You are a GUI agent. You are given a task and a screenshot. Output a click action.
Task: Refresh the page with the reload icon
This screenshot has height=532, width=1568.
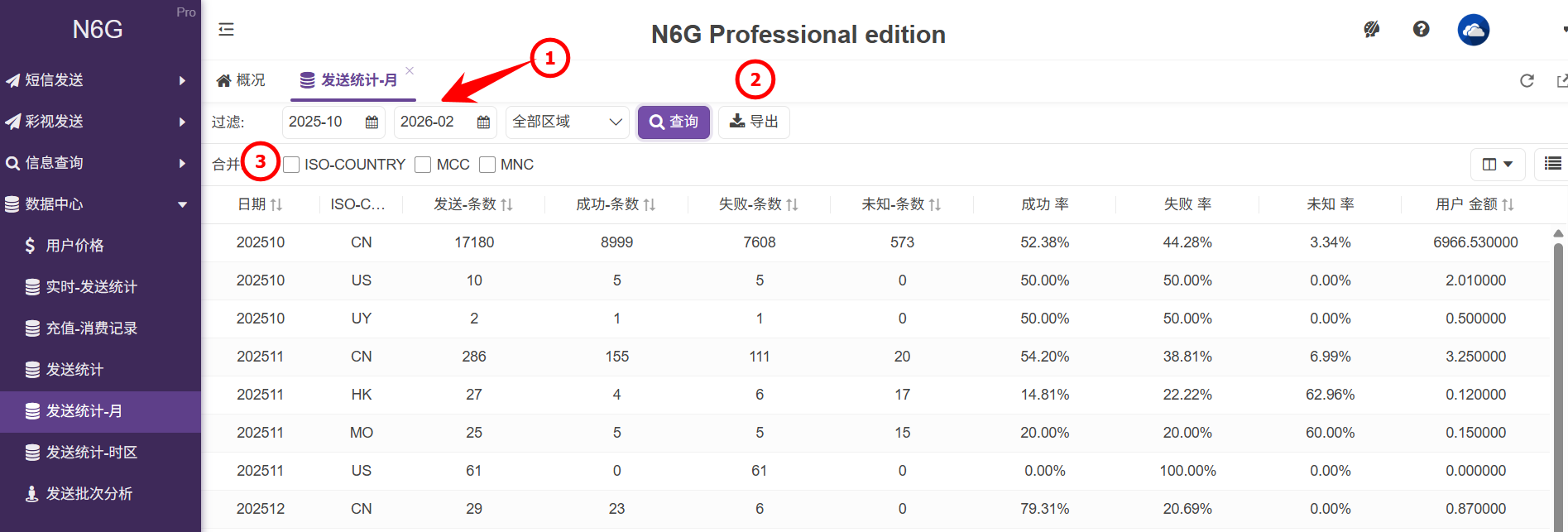(x=1527, y=80)
